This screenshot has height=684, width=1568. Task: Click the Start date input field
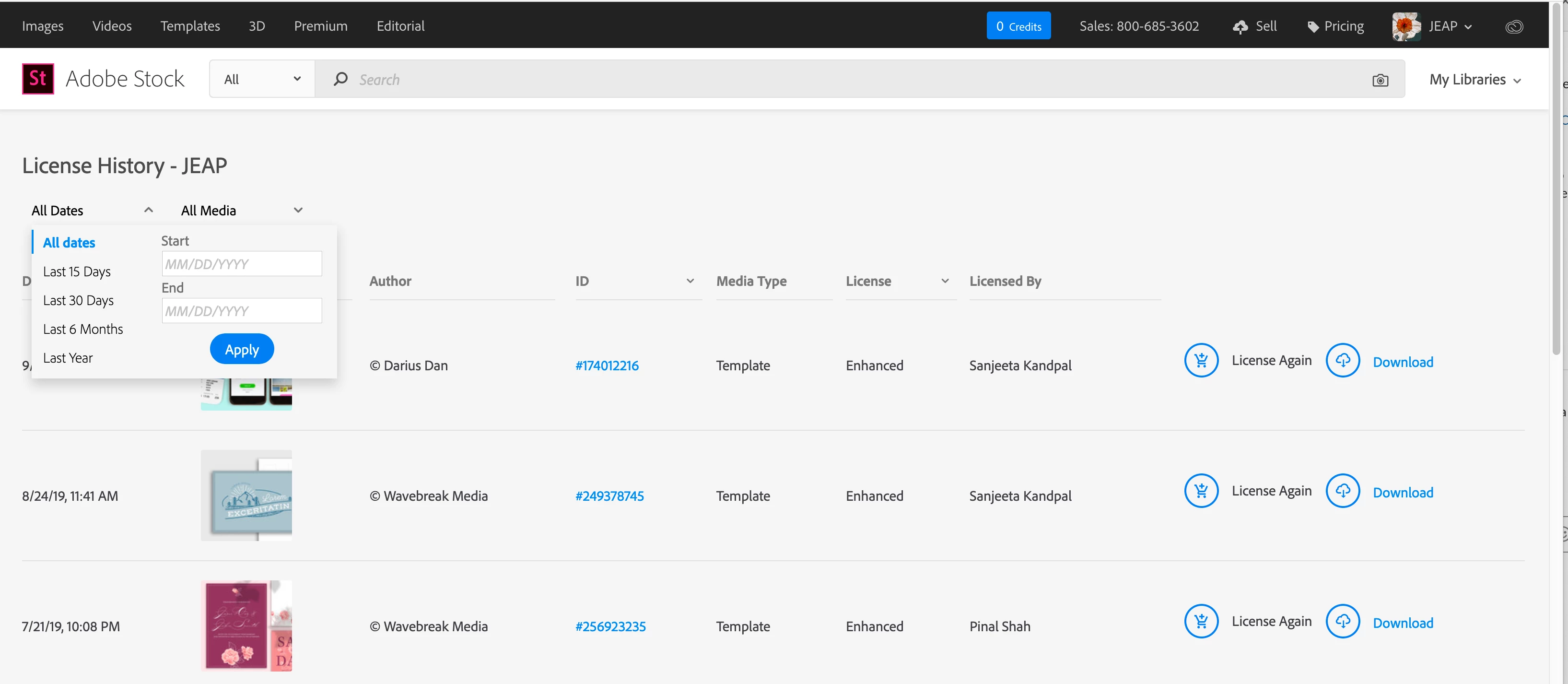[x=242, y=264]
